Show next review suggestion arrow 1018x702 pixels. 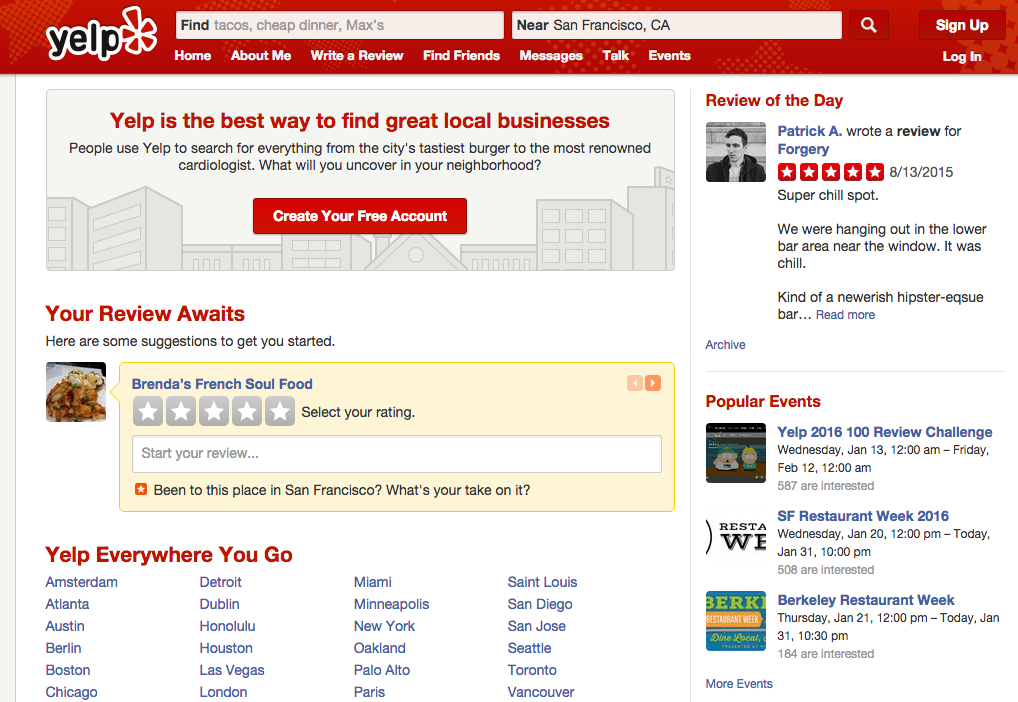click(653, 383)
